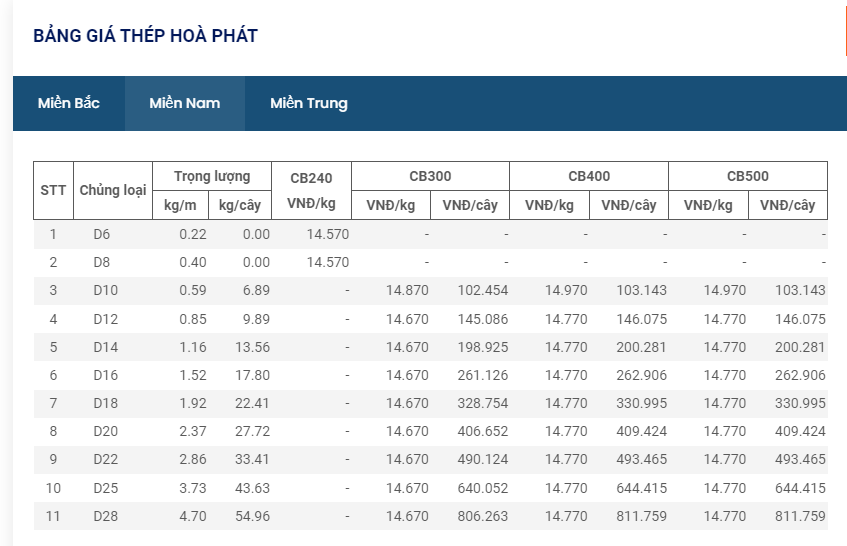The width and height of the screenshot is (847, 546).
Task: Click the 198.925 value in the D14 row
Action: coord(483,347)
